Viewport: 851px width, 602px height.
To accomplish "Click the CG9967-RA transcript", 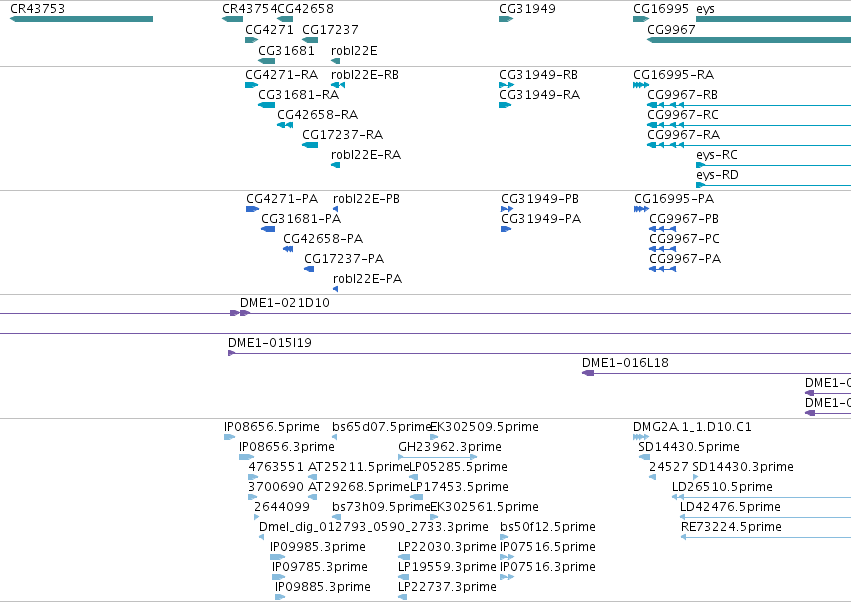I will [749, 145].
